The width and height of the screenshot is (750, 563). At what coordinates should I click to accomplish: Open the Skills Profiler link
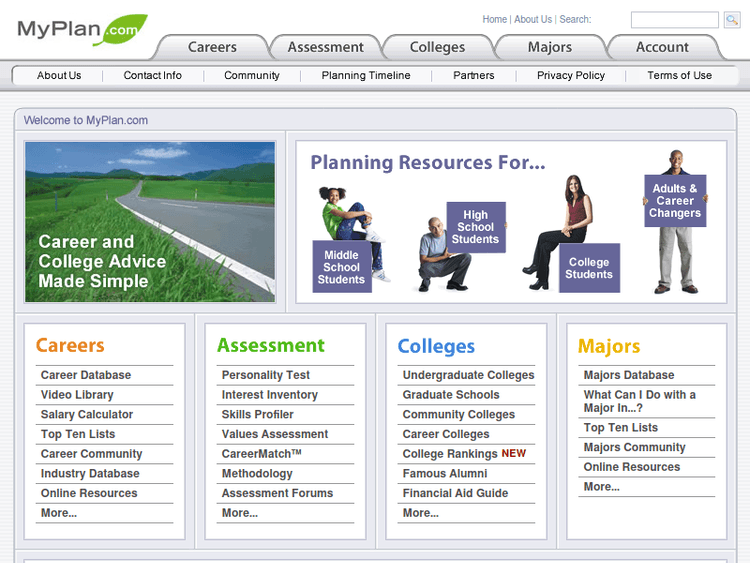point(257,414)
